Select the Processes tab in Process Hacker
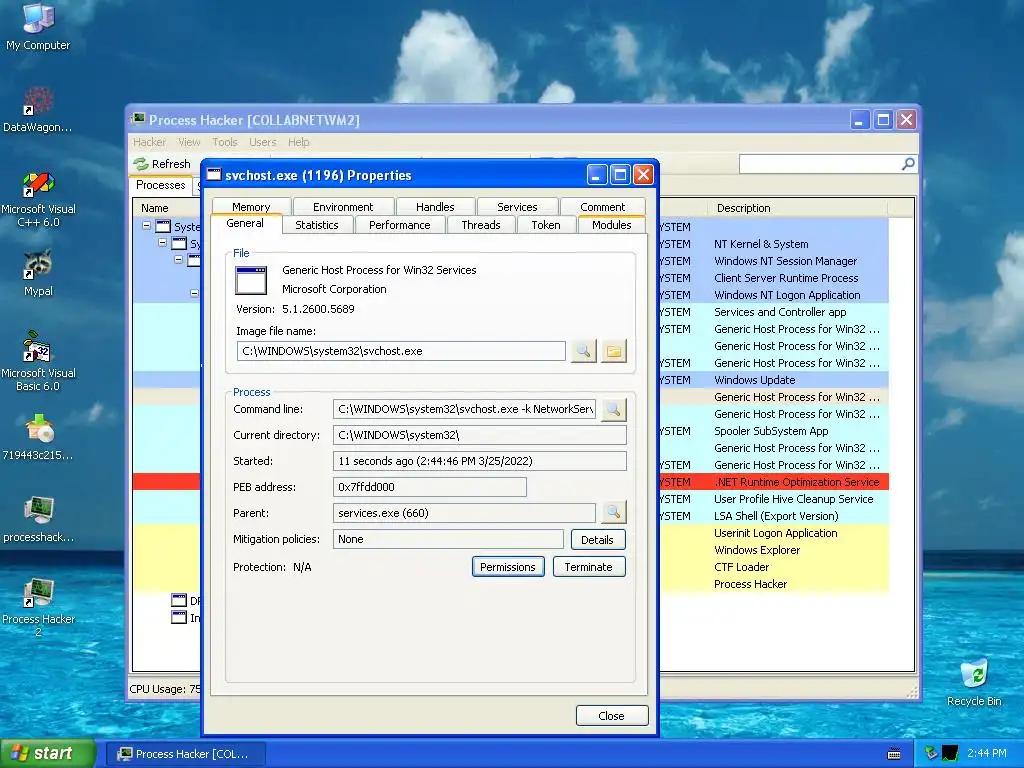The height and width of the screenshot is (768, 1024). point(161,185)
